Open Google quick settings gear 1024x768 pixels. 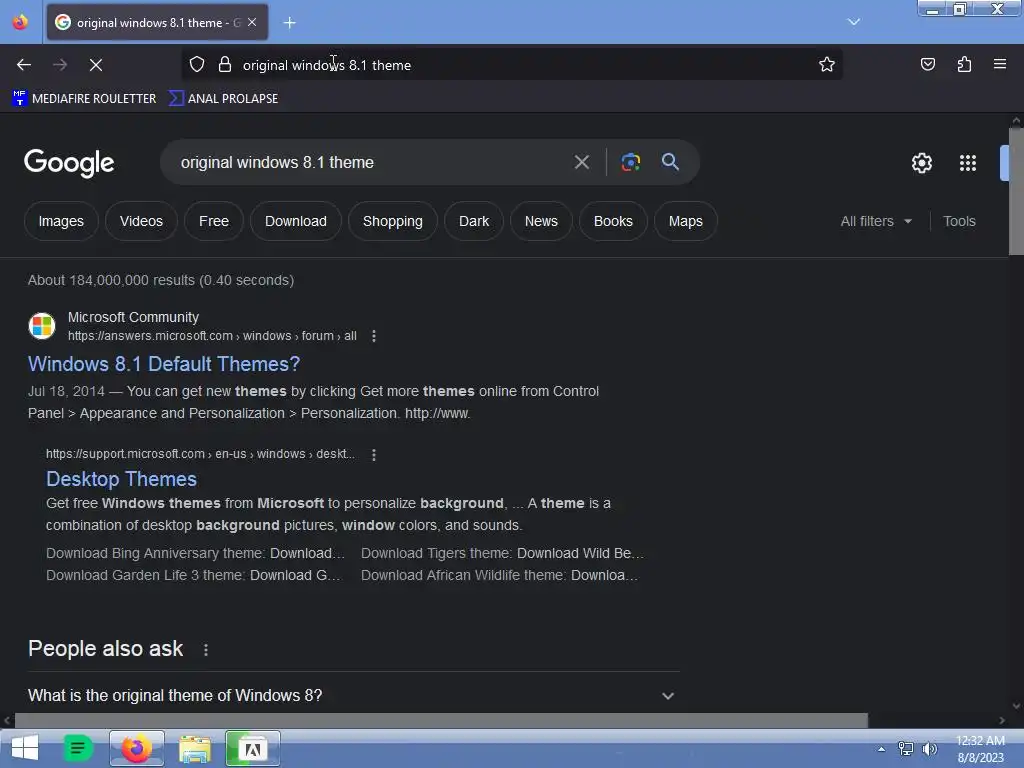pos(921,163)
